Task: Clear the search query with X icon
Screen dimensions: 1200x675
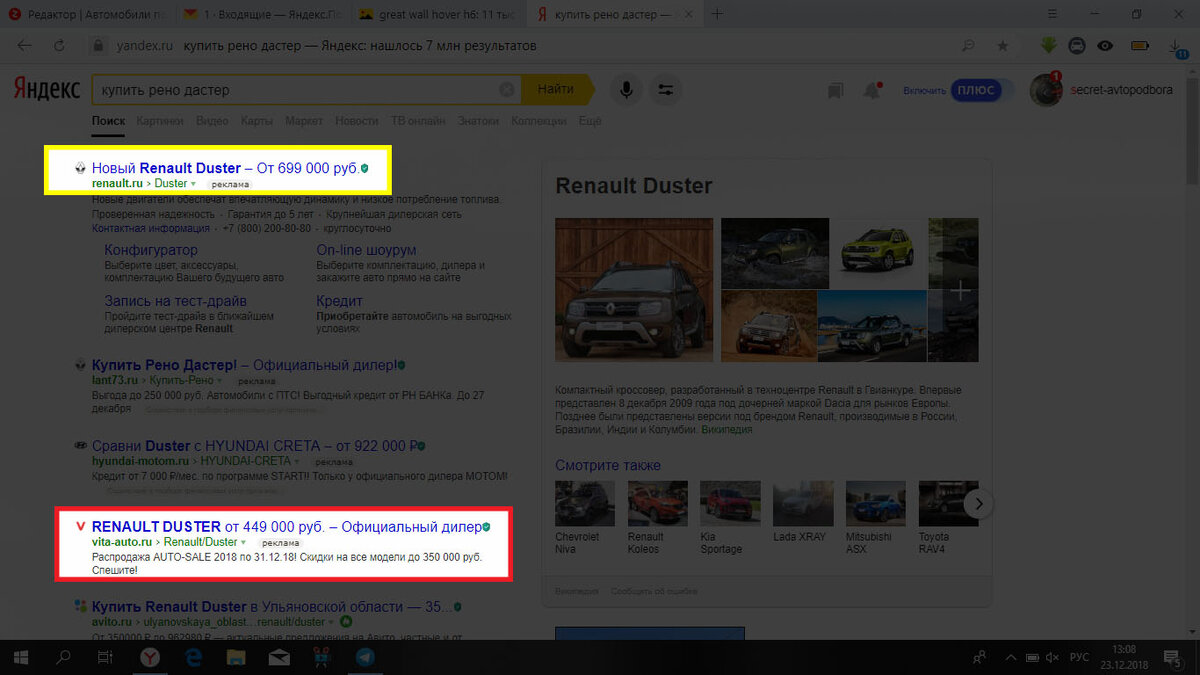Action: [507, 90]
